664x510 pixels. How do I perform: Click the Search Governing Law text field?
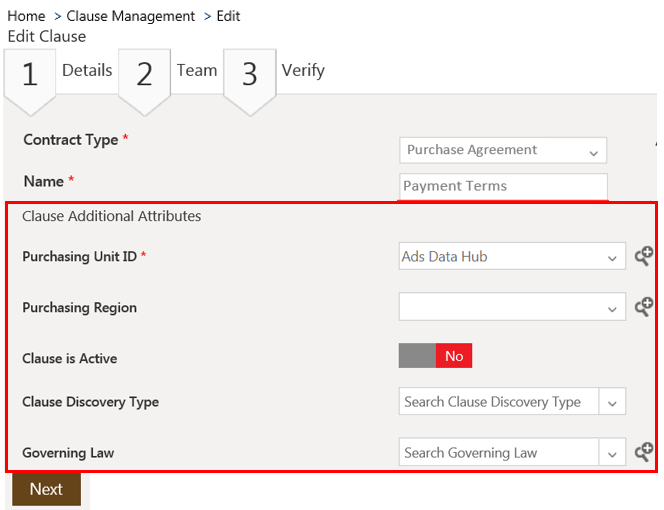(x=498, y=453)
